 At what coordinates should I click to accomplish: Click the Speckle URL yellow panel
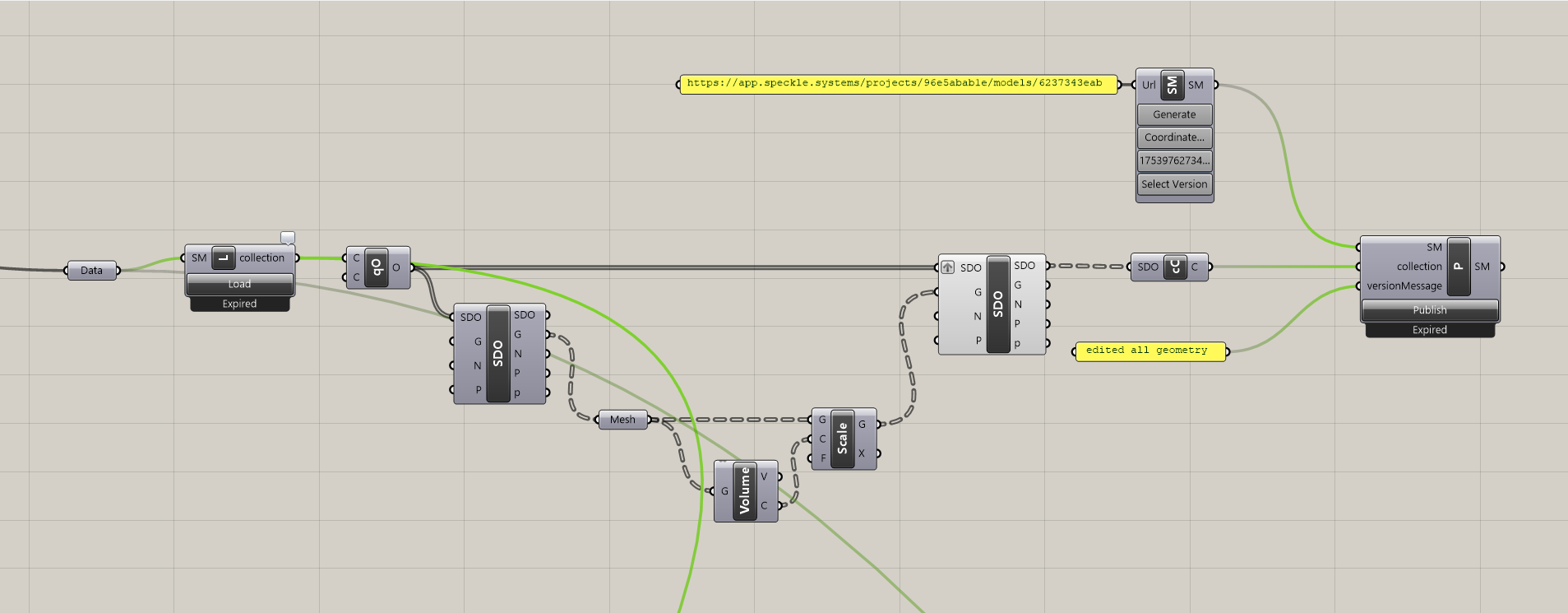(898, 84)
